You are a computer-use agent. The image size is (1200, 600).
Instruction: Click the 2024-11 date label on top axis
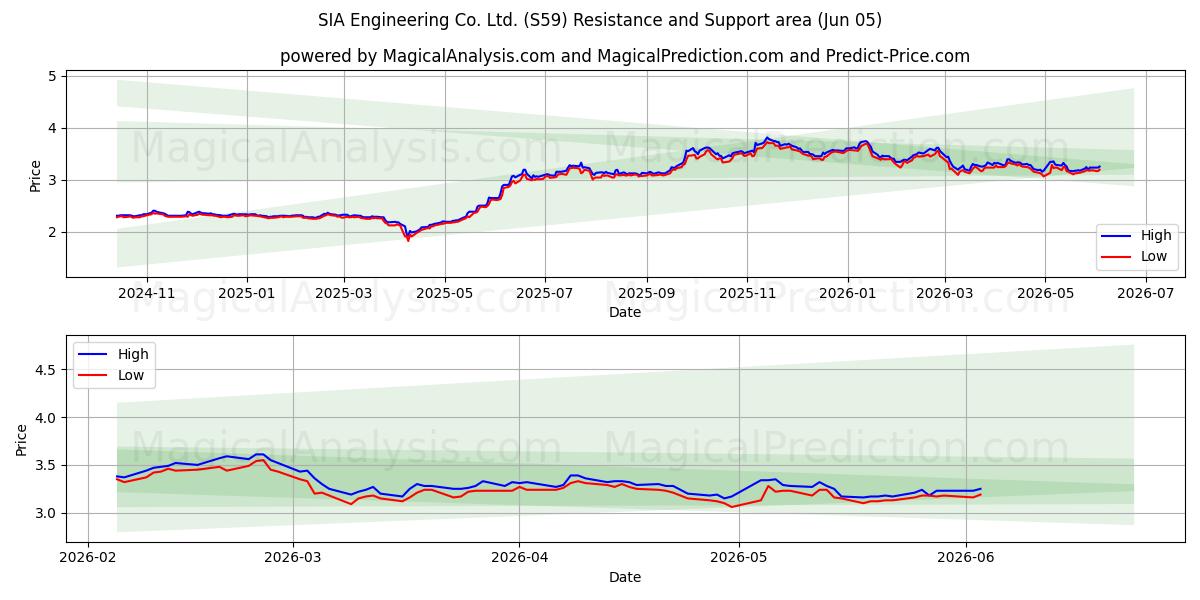147,294
